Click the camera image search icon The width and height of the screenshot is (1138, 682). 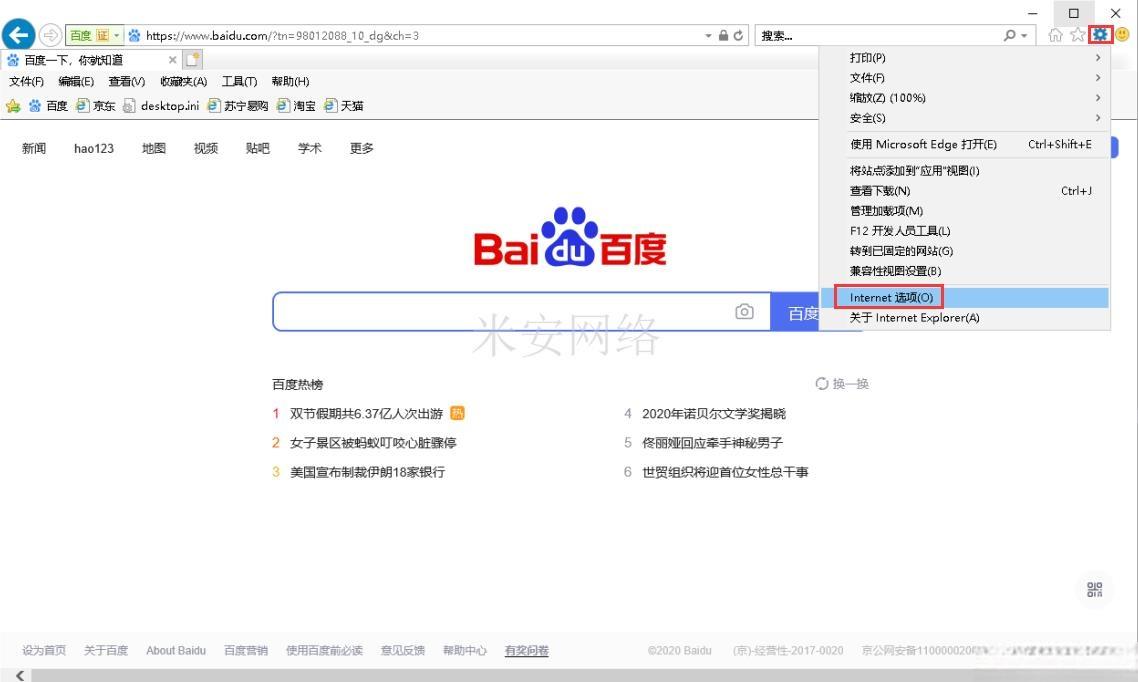(x=744, y=311)
